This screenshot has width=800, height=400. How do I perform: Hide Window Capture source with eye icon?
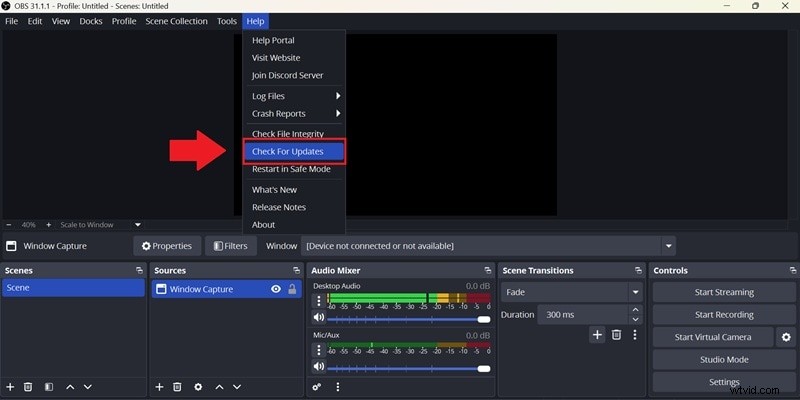tap(275, 289)
